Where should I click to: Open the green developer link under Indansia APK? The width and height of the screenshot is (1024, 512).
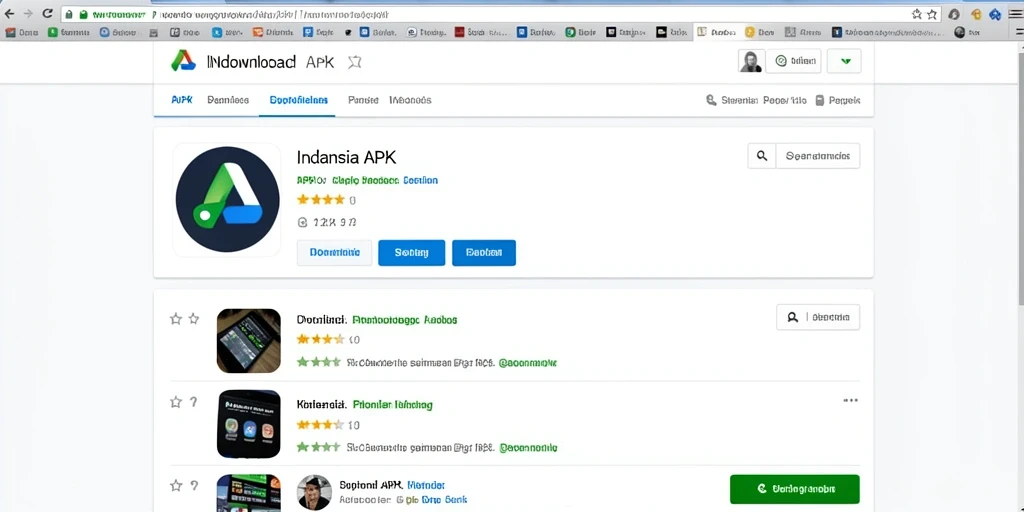[x=365, y=180]
